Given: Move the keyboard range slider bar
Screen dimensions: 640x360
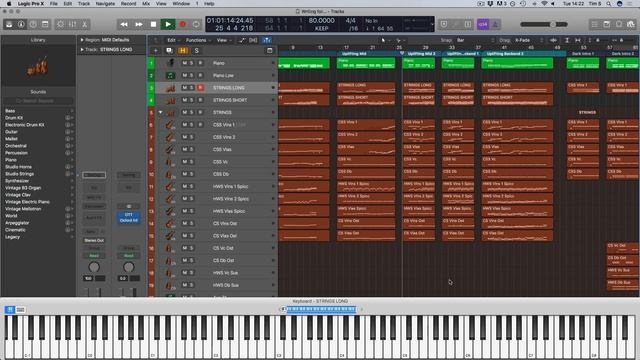Looking at the screenshot, I should coord(321,309).
